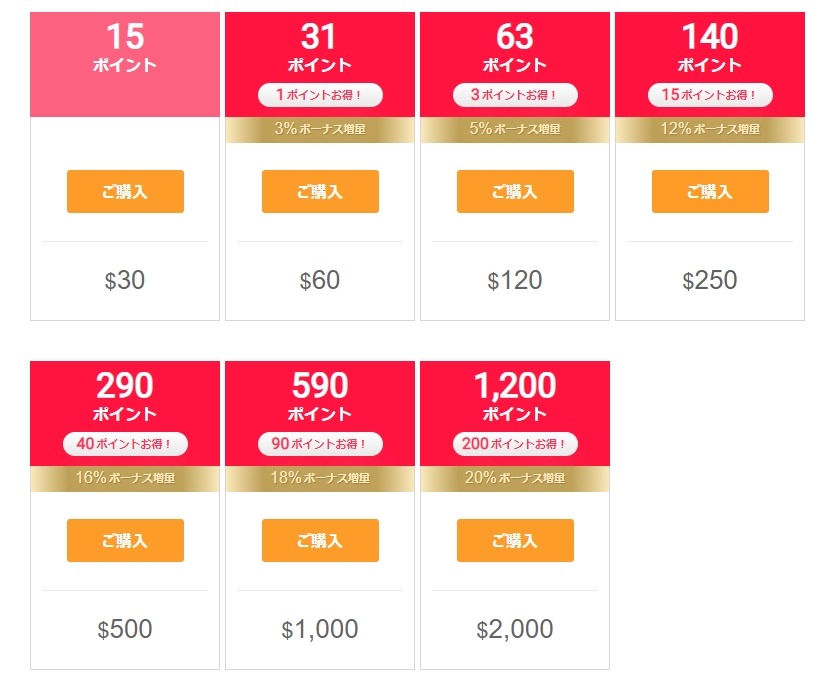
Task: Click the $2,000 price
Action: 515,629
